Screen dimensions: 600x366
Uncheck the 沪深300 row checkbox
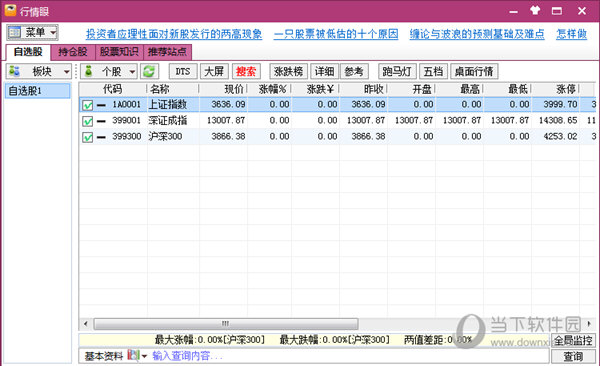88,137
